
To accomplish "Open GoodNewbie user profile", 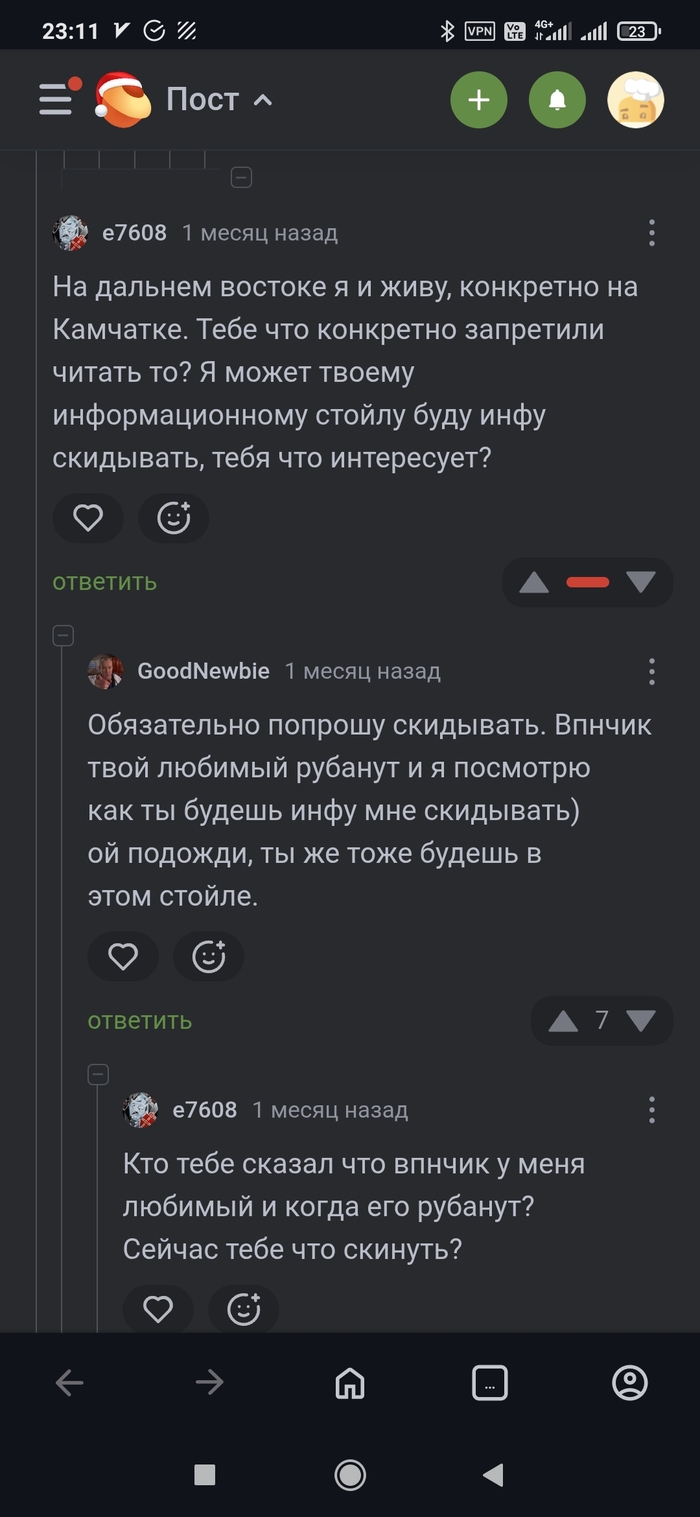I will tap(203, 671).
